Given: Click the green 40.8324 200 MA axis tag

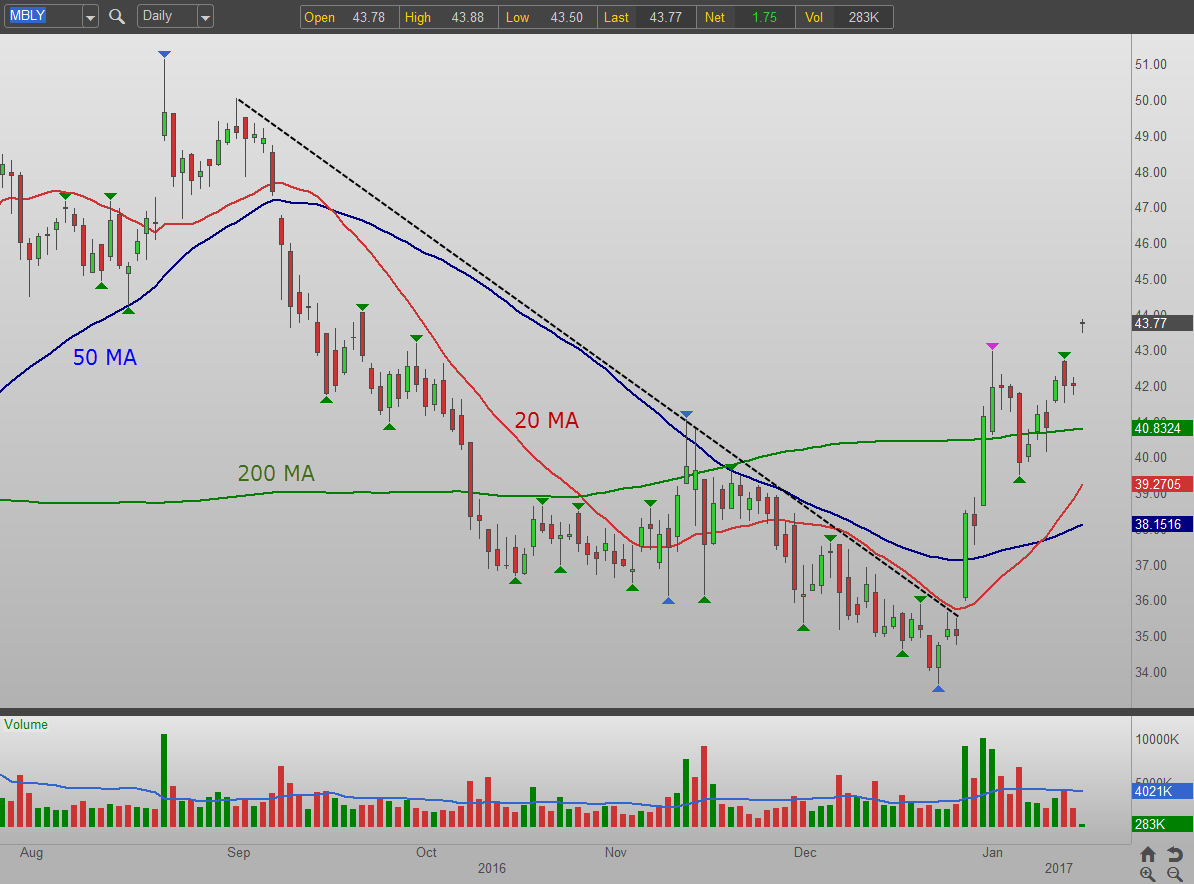Looking at the screenshot, I should click(1161, 428).
